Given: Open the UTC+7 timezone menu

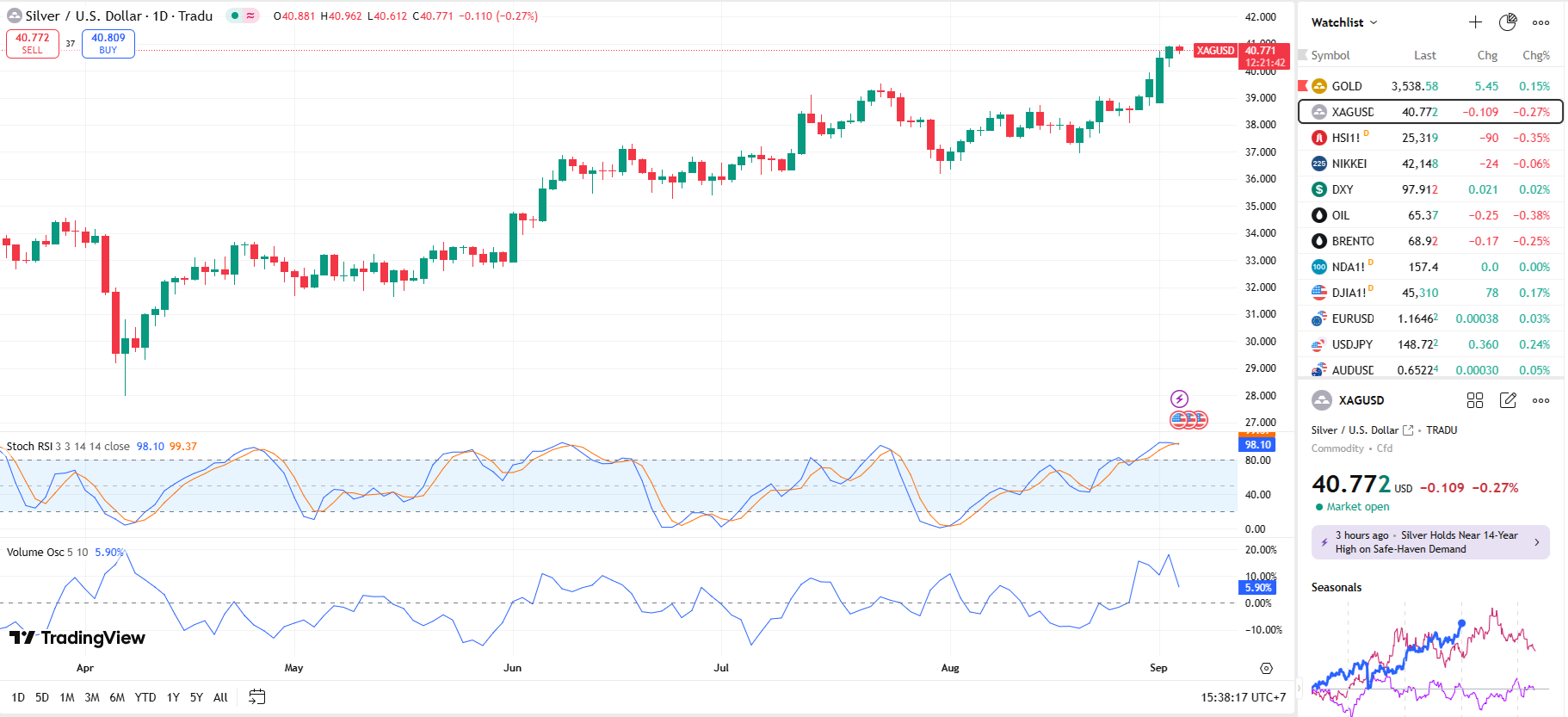Looking at the screenshot, I should 1243,697.
